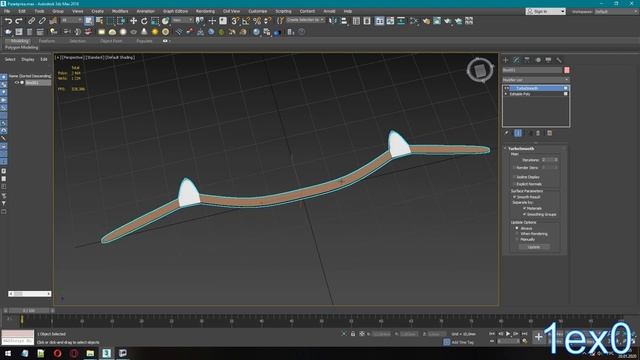The image size is (640, 360).
Task: Click the Mirror tool icon
Action: [x=333, y=21]
